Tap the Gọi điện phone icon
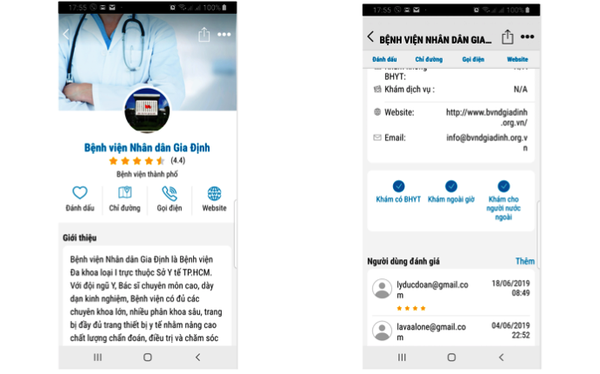This screenshot has width=600, height=374. [x=169, y=193]
